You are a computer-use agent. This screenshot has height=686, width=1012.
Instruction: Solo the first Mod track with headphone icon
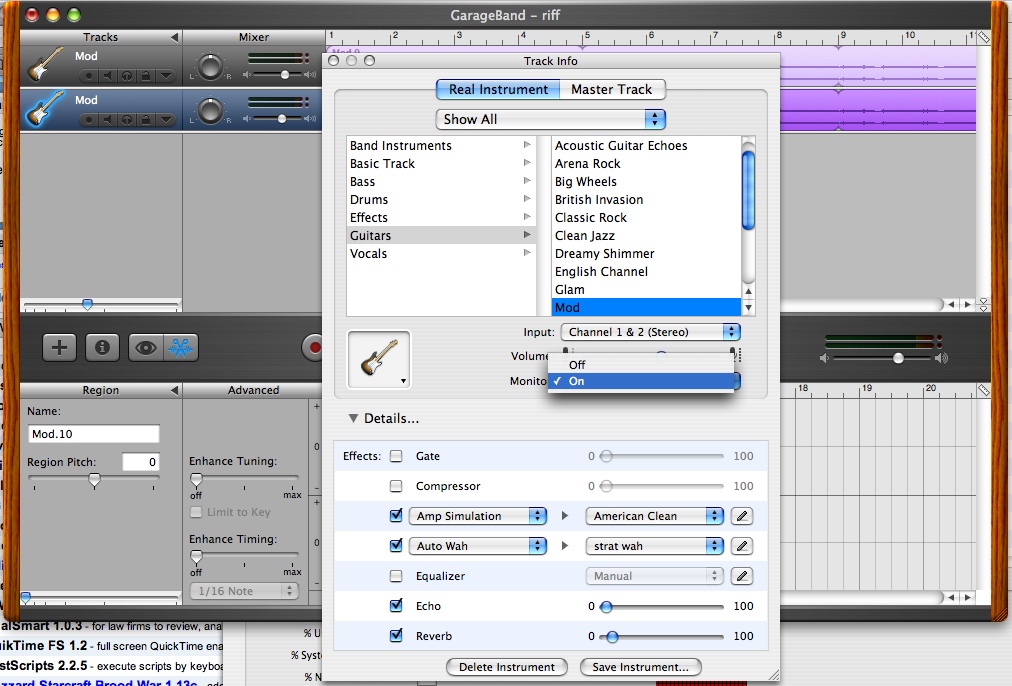click(127, 76)
